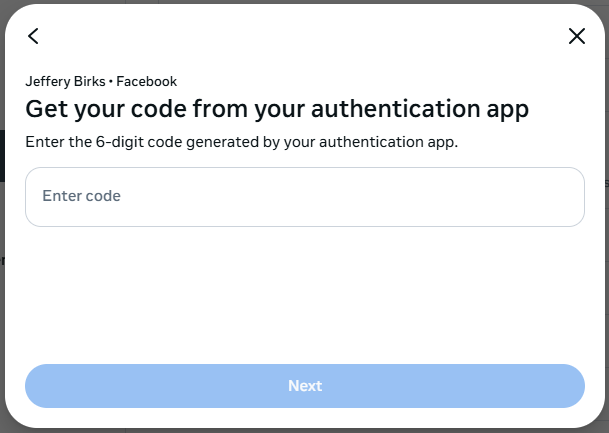Viewport: 609px width, 433px height.
Task: Close the authentication code dialog
Action: point(576,36)
